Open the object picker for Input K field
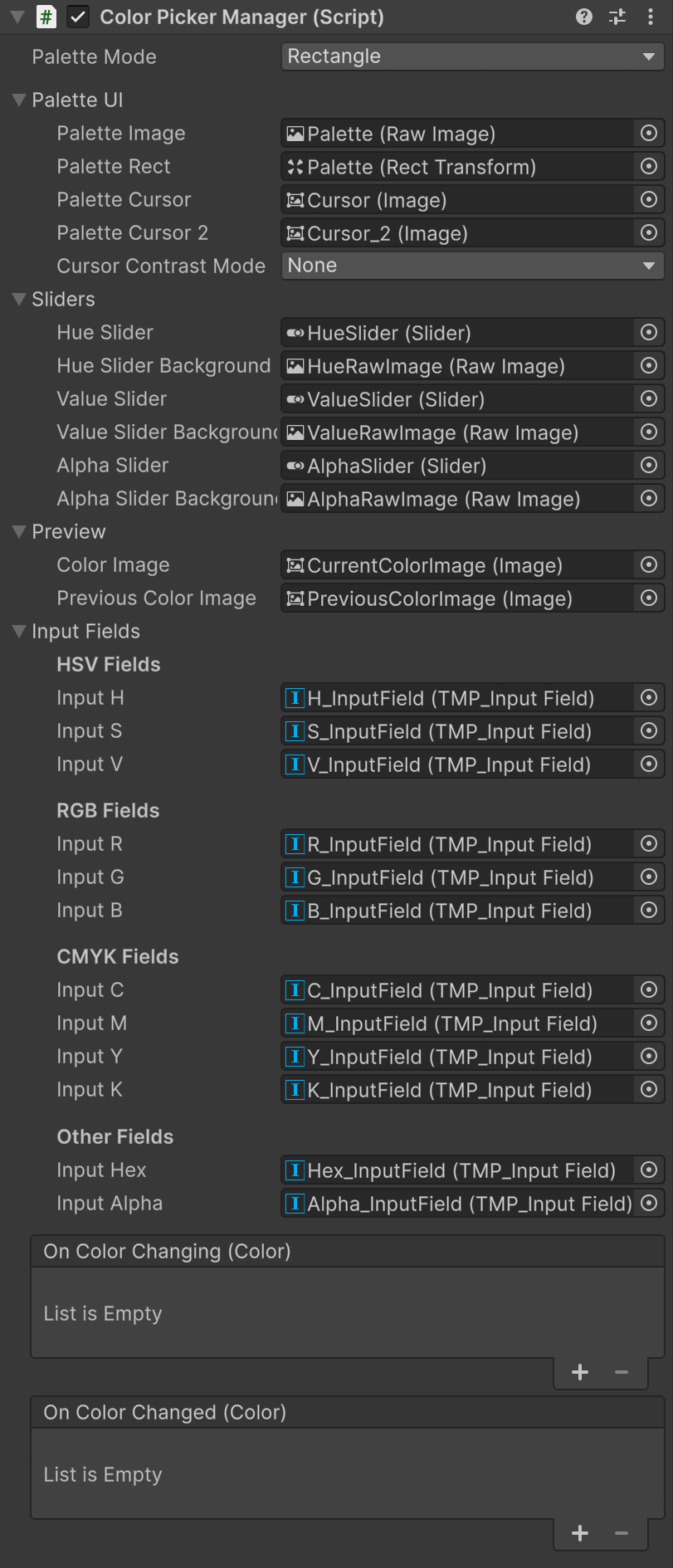Viewport: 673px width, 1568px height. [x=649, y=1089]
